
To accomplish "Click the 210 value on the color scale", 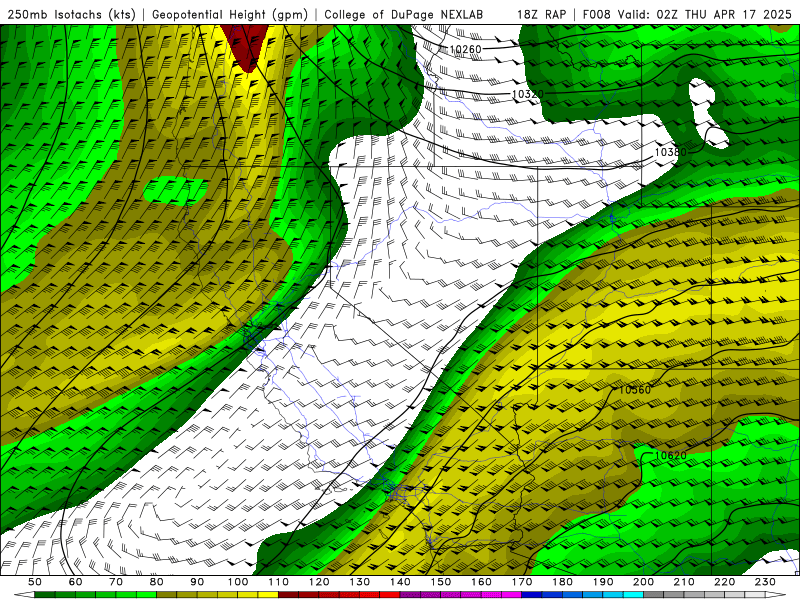I will [684, 582].
